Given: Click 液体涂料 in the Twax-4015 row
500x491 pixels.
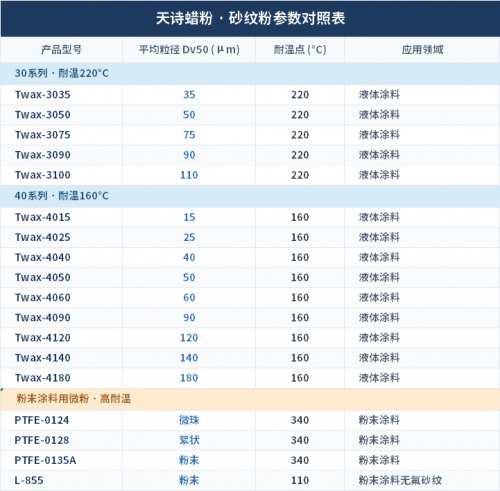Looking at the screenshot, I should click(x=379, y=217).
